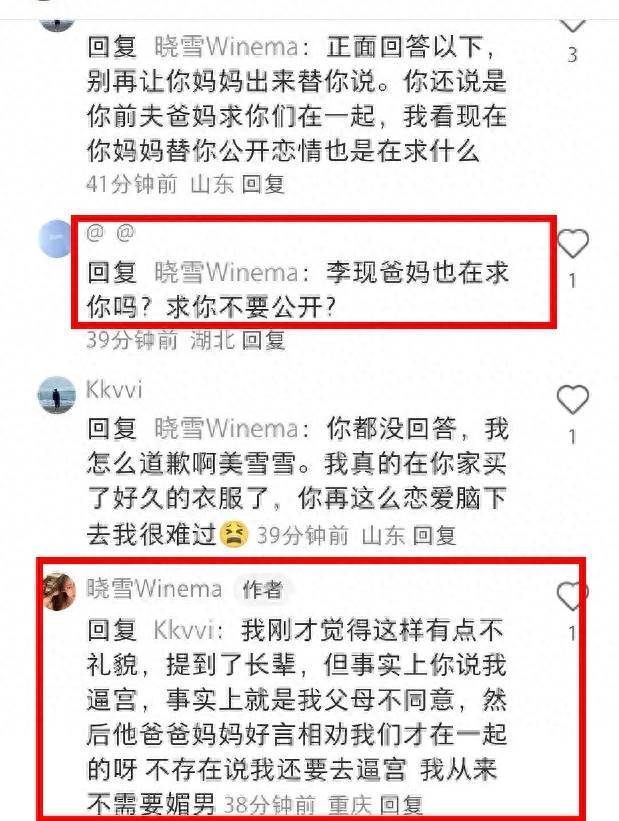Like the top comment showing 3 likes
The height and width of the screenshot is (821, 619).
[x=572, y=24]
